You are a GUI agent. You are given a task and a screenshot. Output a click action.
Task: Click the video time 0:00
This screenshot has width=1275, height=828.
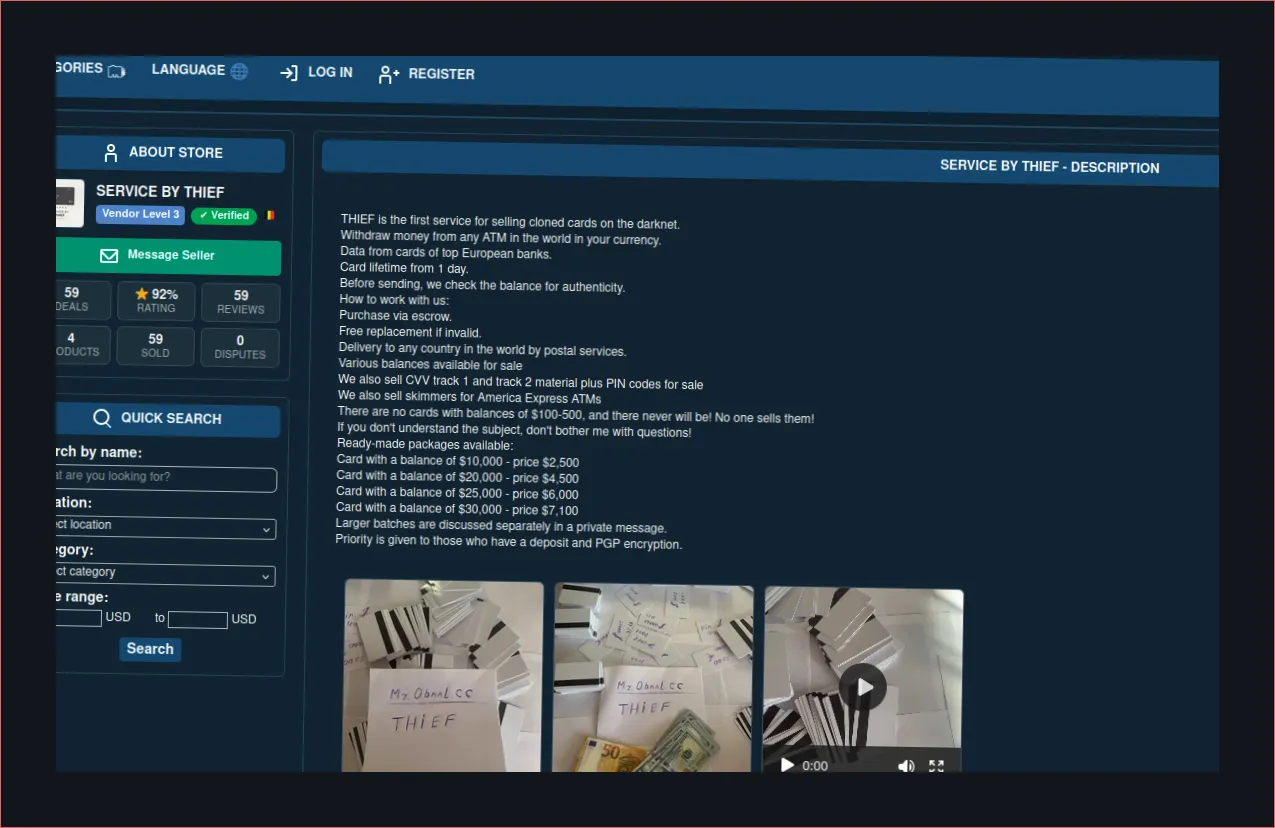815,766
